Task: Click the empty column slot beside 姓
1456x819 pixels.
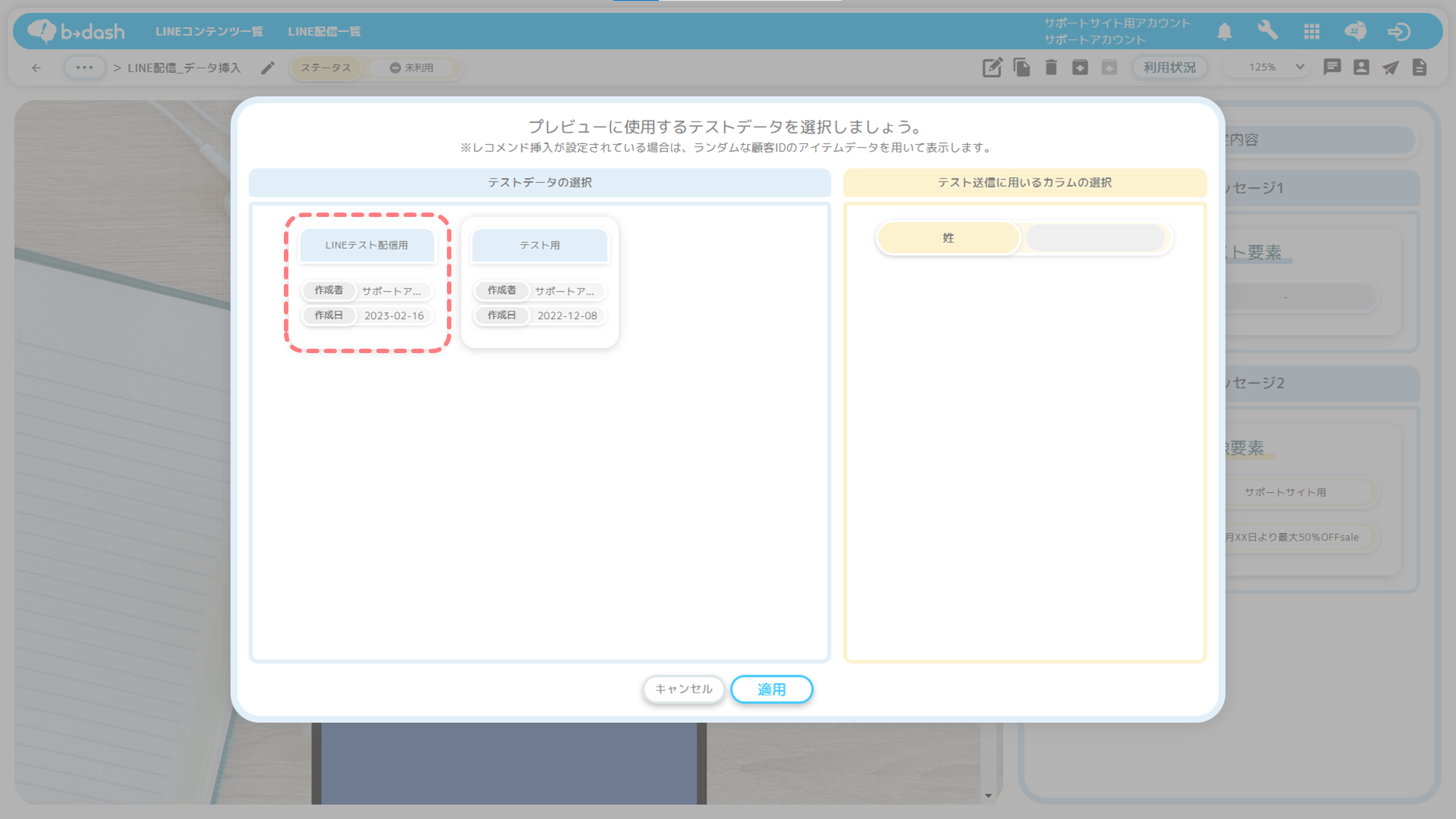Action: pyautogui.click(x=1095, y=238)
